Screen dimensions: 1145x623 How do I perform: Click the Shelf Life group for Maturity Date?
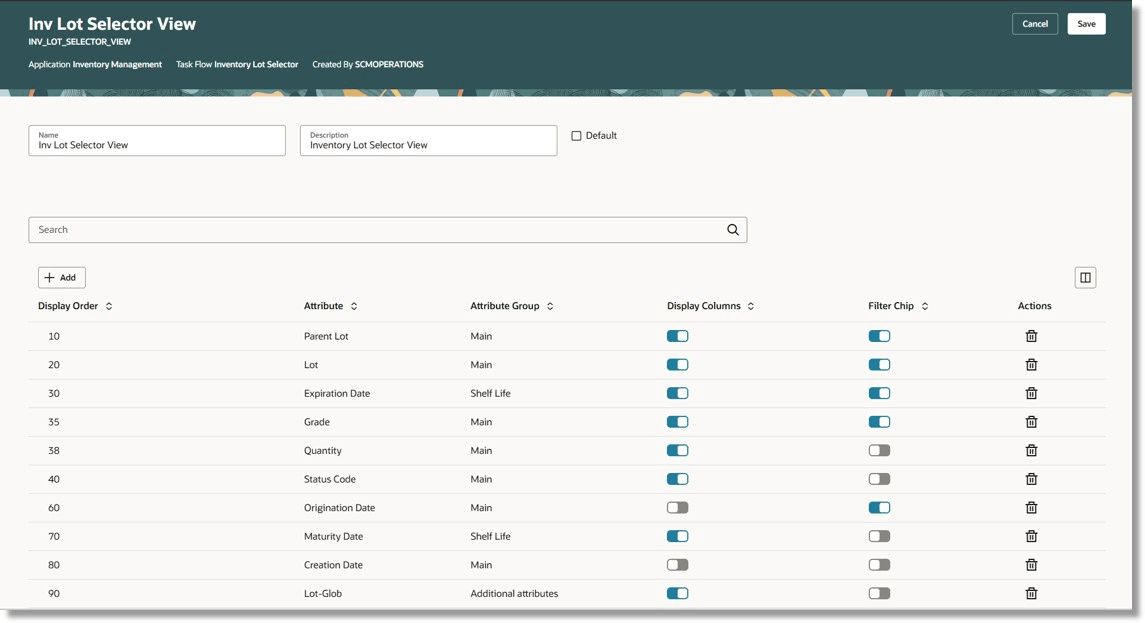(490, 536)
